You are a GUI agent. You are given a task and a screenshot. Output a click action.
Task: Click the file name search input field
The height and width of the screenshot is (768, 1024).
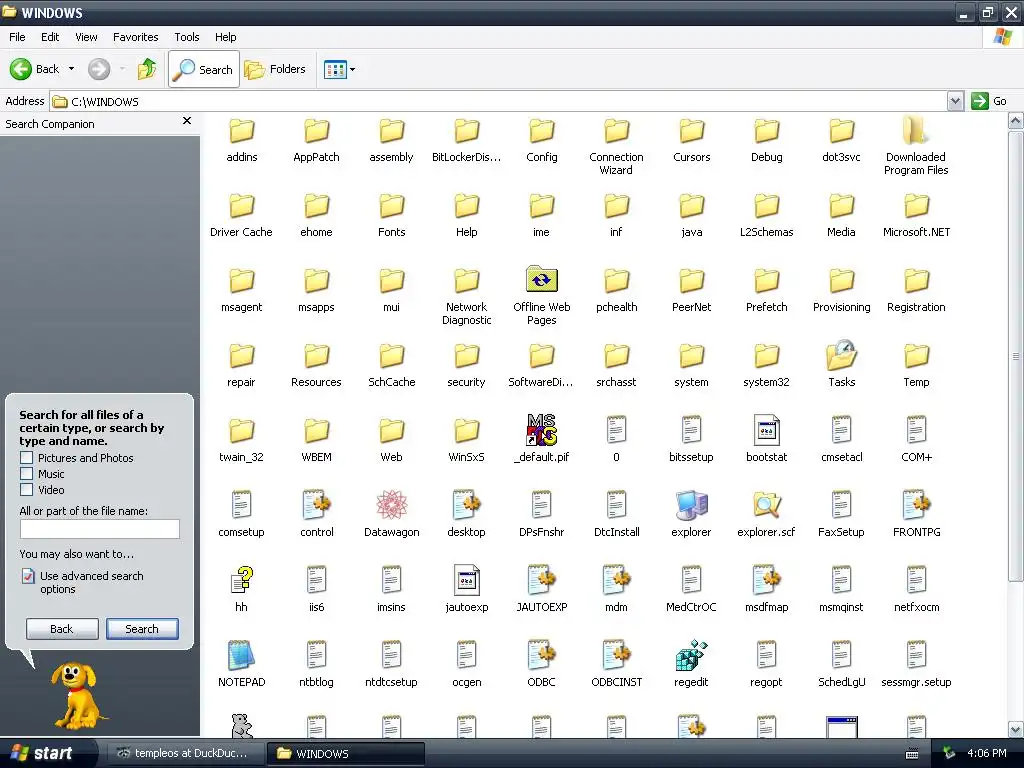tap(100, 529)
